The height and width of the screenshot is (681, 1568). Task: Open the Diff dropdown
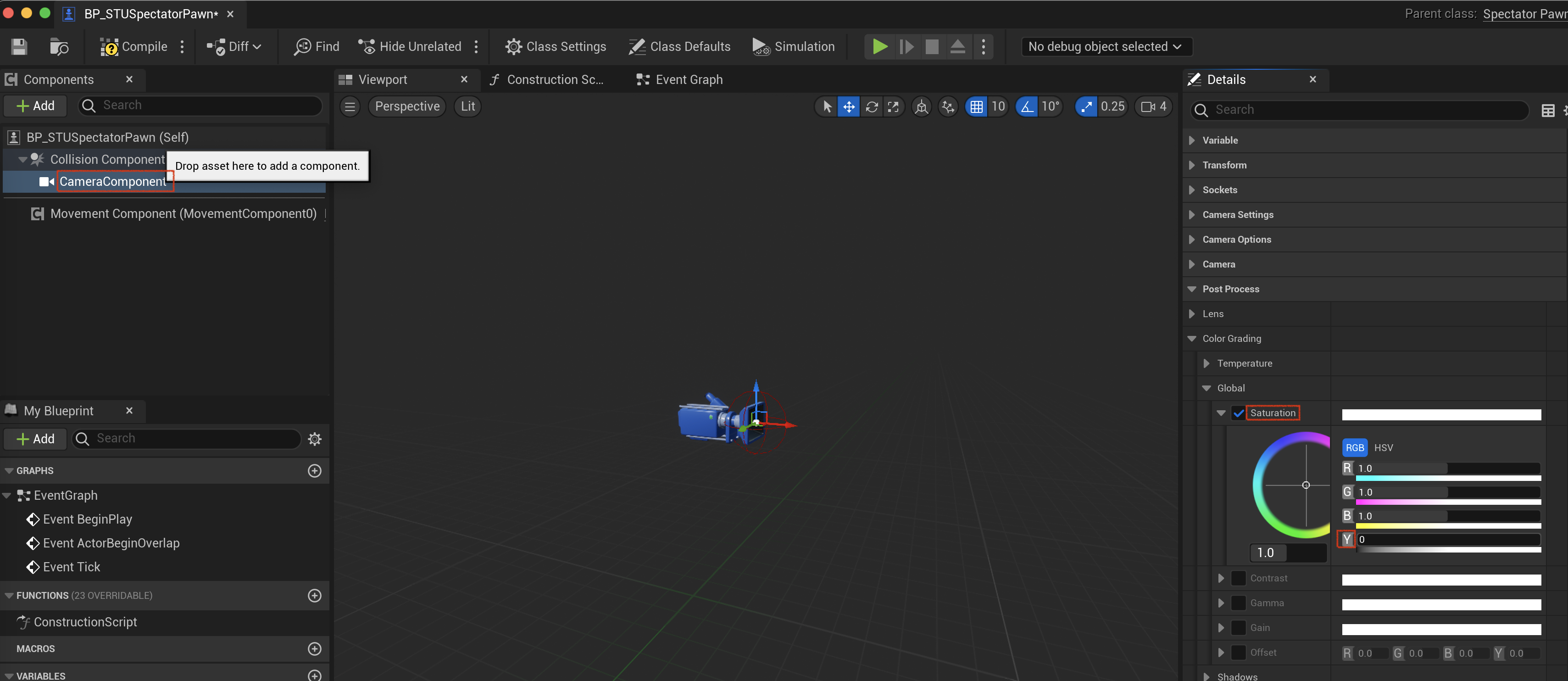234,46
